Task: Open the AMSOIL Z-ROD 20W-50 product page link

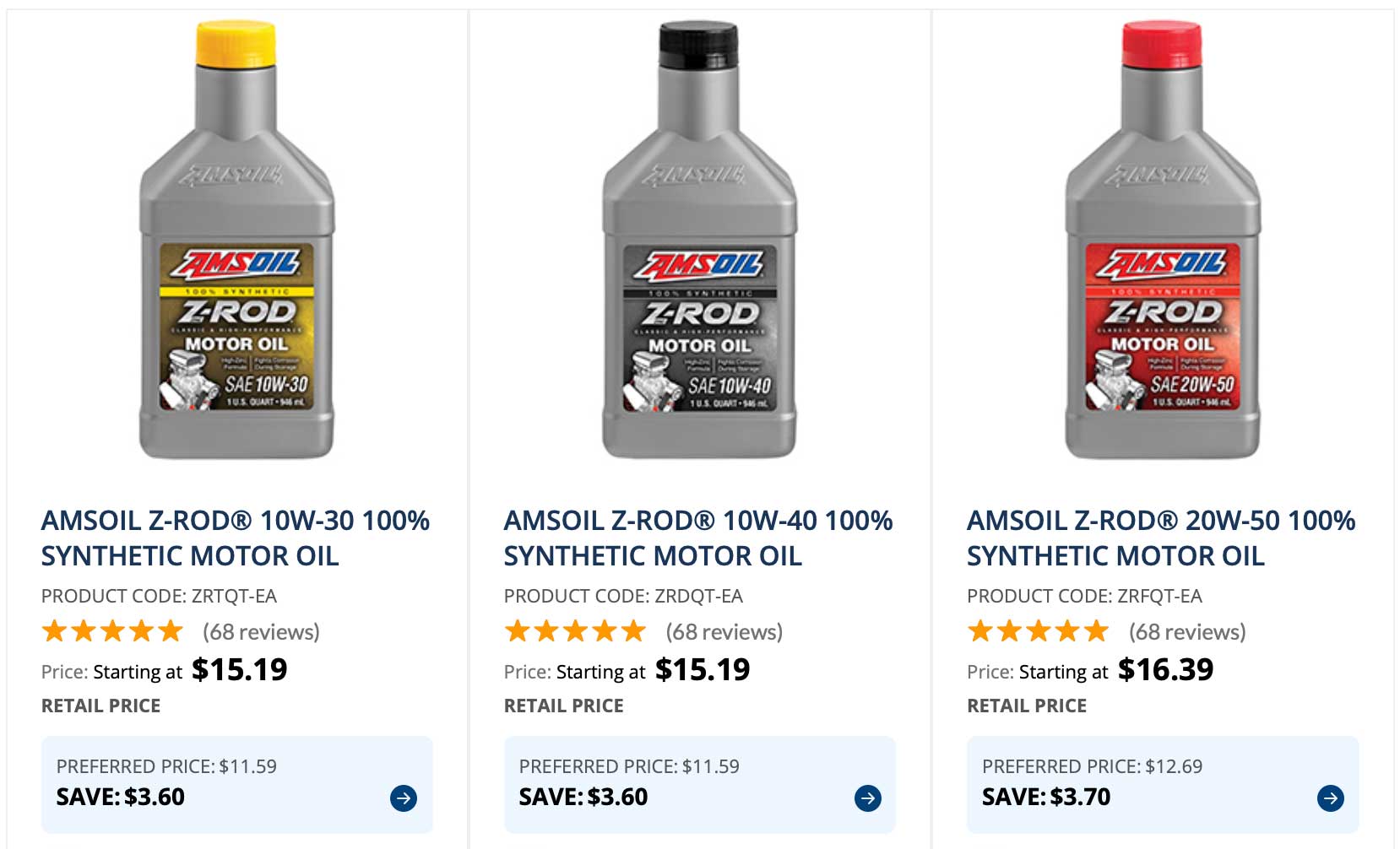Action: [1161, 538]
